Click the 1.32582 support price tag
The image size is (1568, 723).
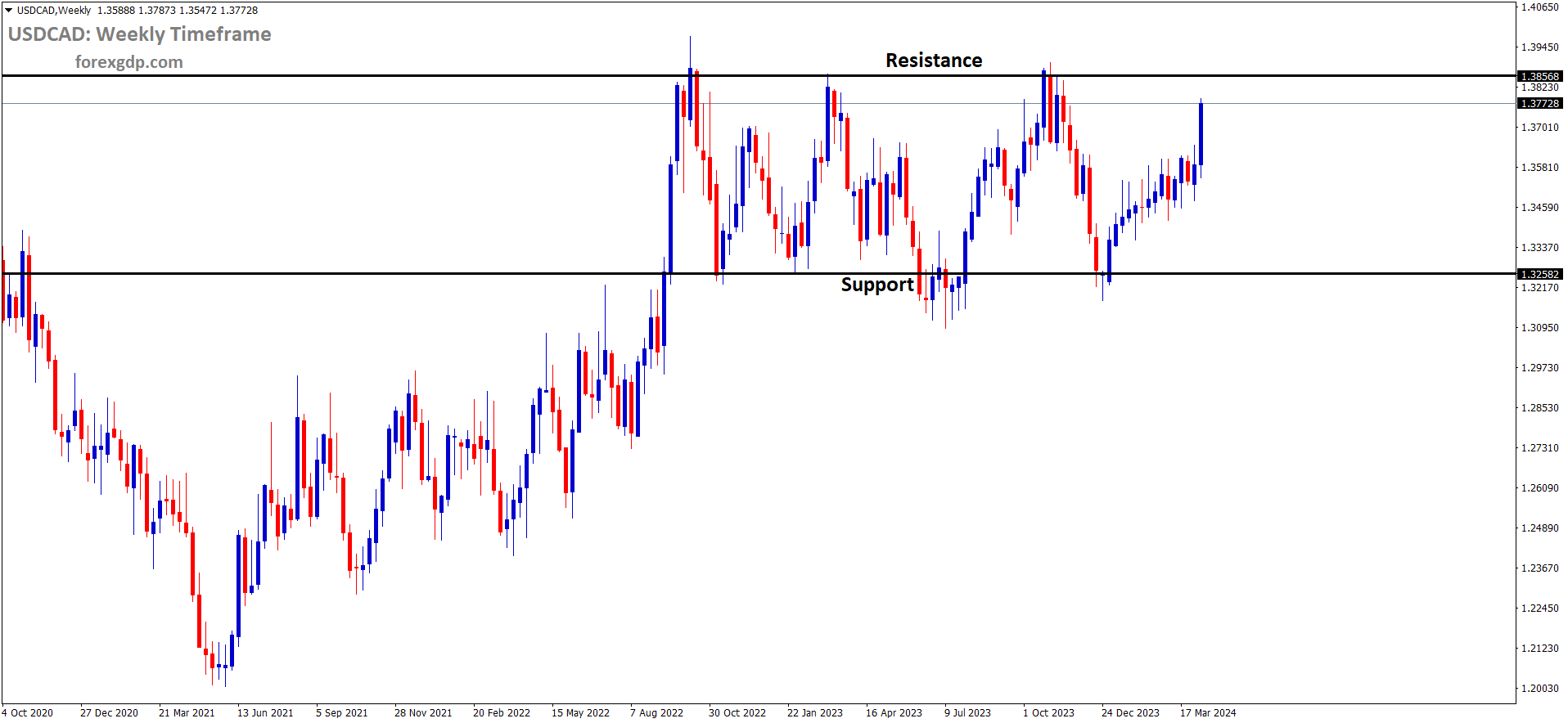(x=1540, y=274)
